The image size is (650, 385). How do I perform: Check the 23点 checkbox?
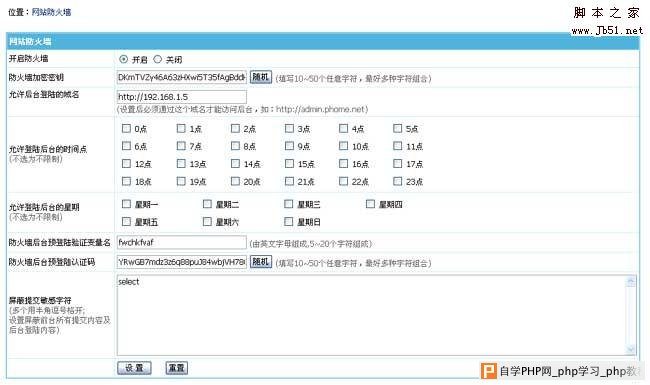pyautogui.click(x=397, y=181)
